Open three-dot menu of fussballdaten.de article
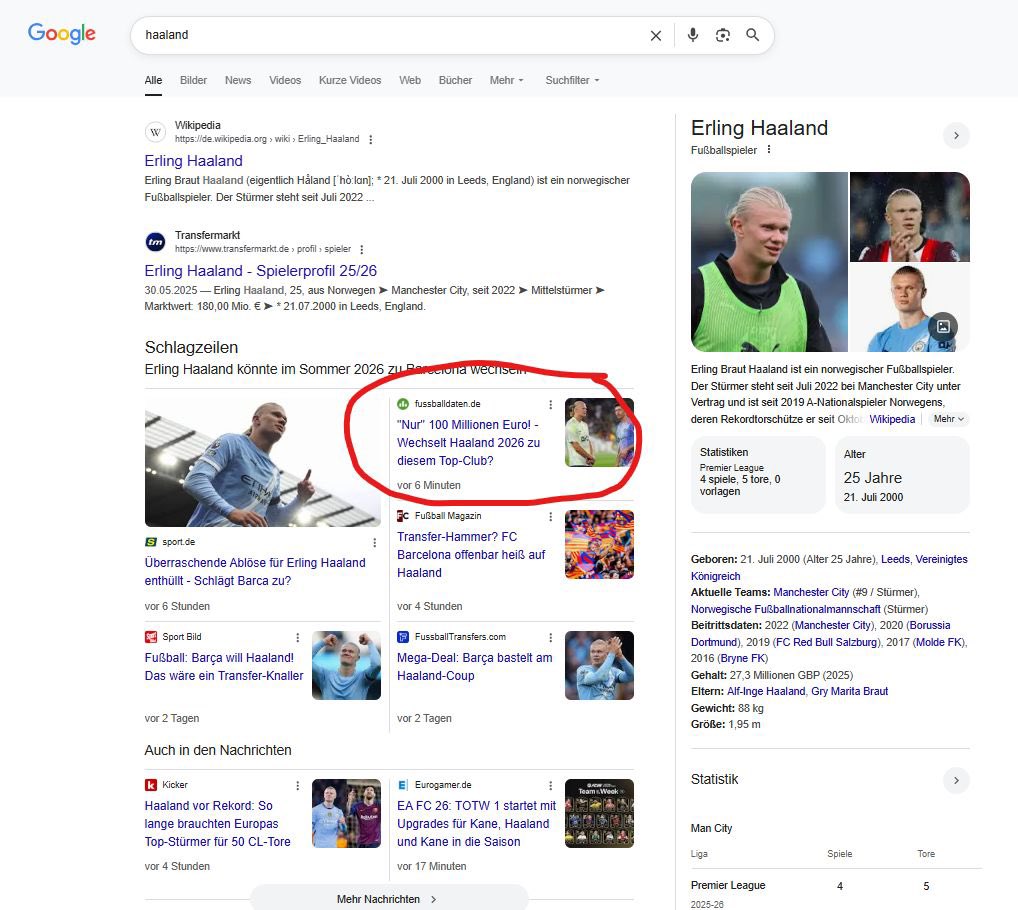 click(551, 404)
